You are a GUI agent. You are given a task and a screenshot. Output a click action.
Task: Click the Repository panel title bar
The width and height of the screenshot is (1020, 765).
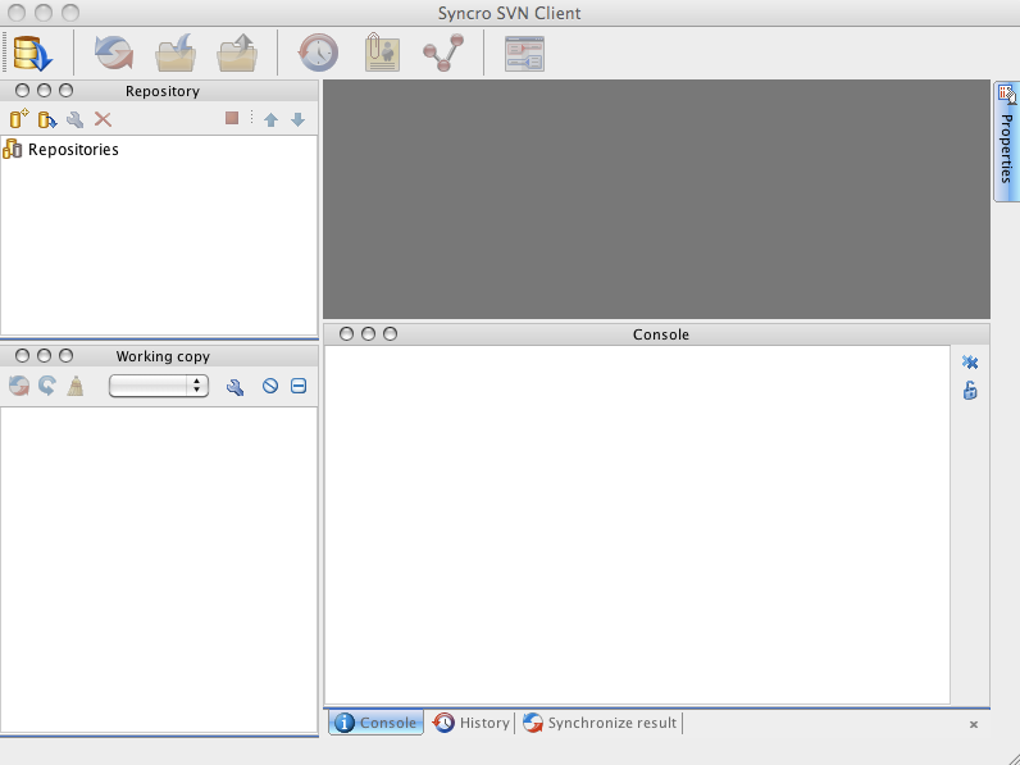click(159, 90)
